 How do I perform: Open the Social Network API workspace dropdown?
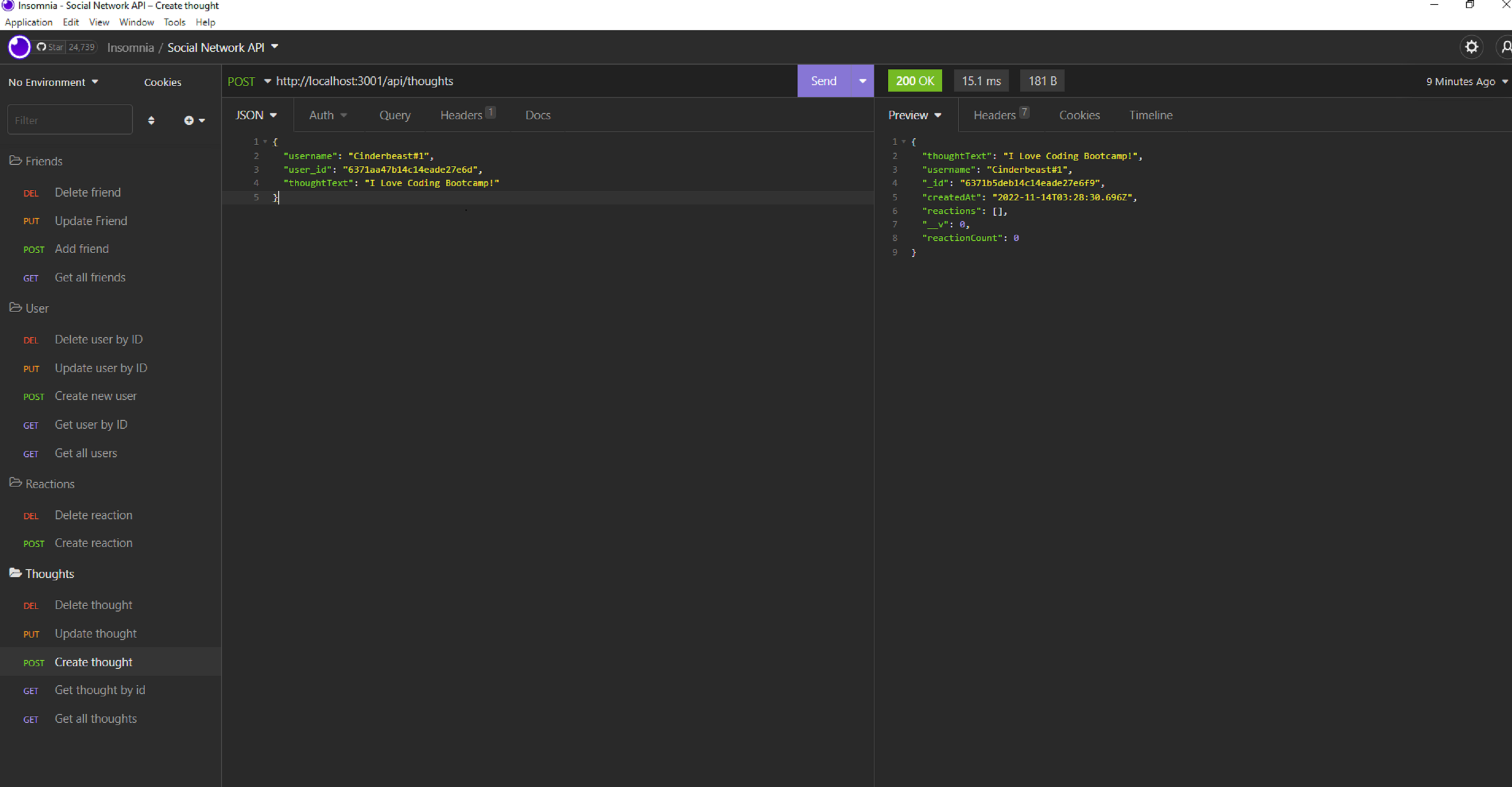click(222, 47)
